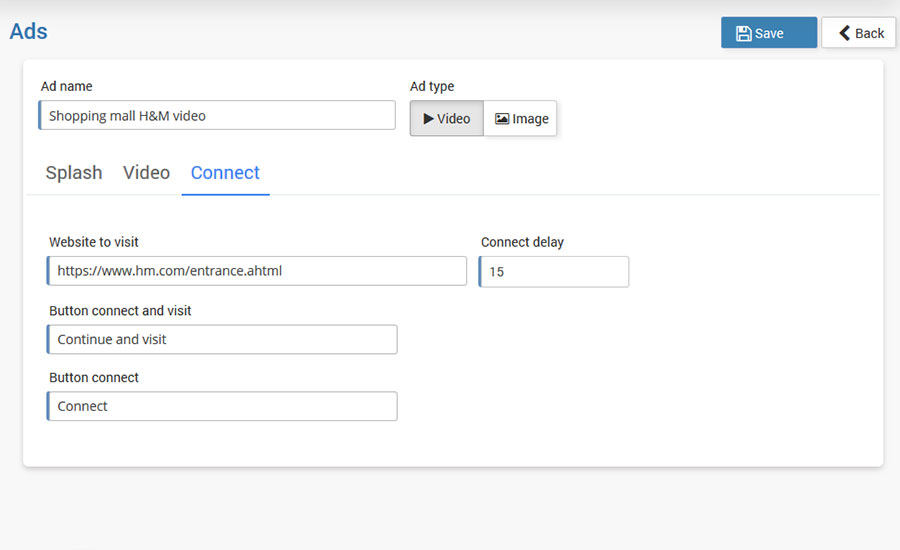Select Image ad type

point(521,118)
